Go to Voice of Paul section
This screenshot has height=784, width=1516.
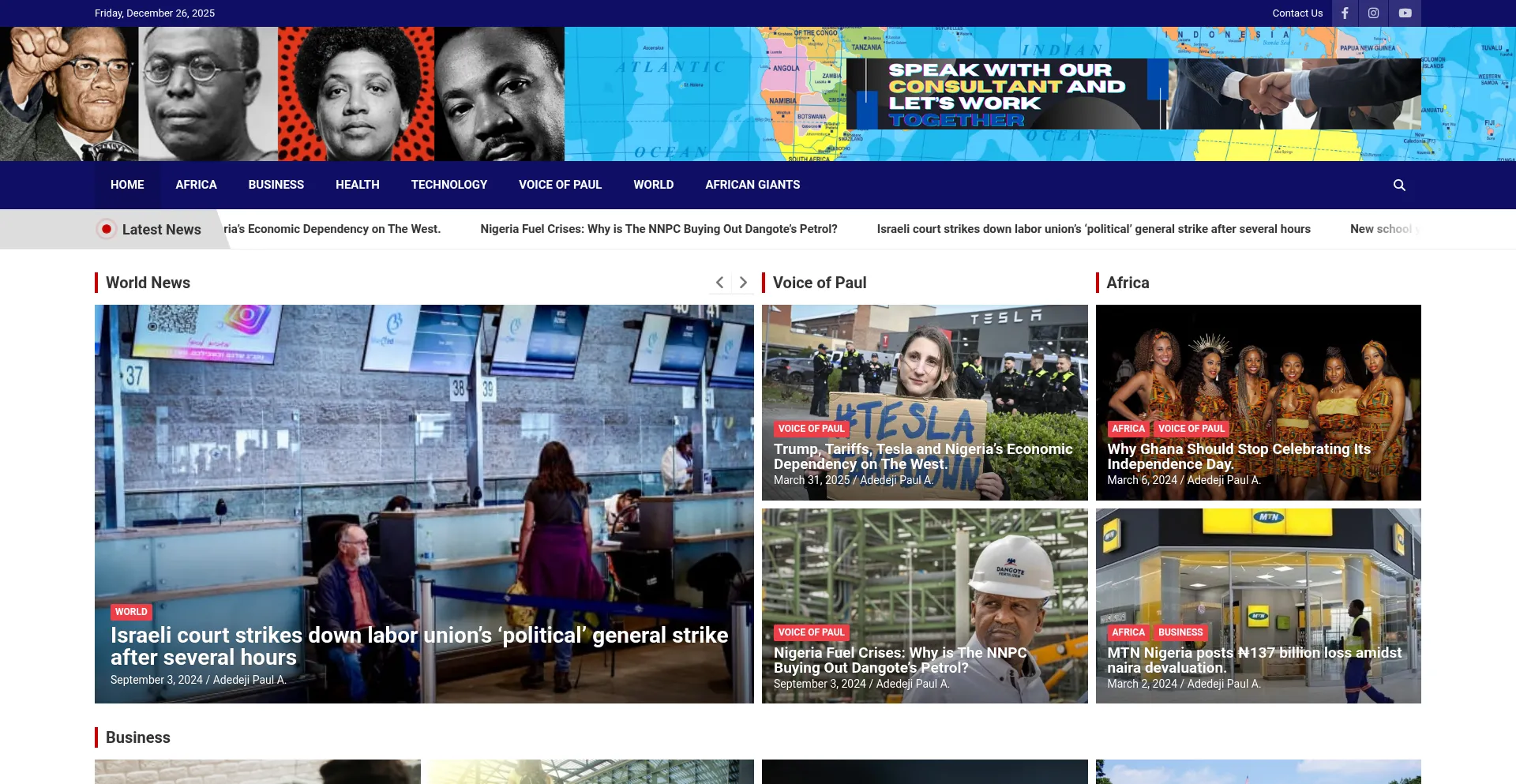coord(560,185)
